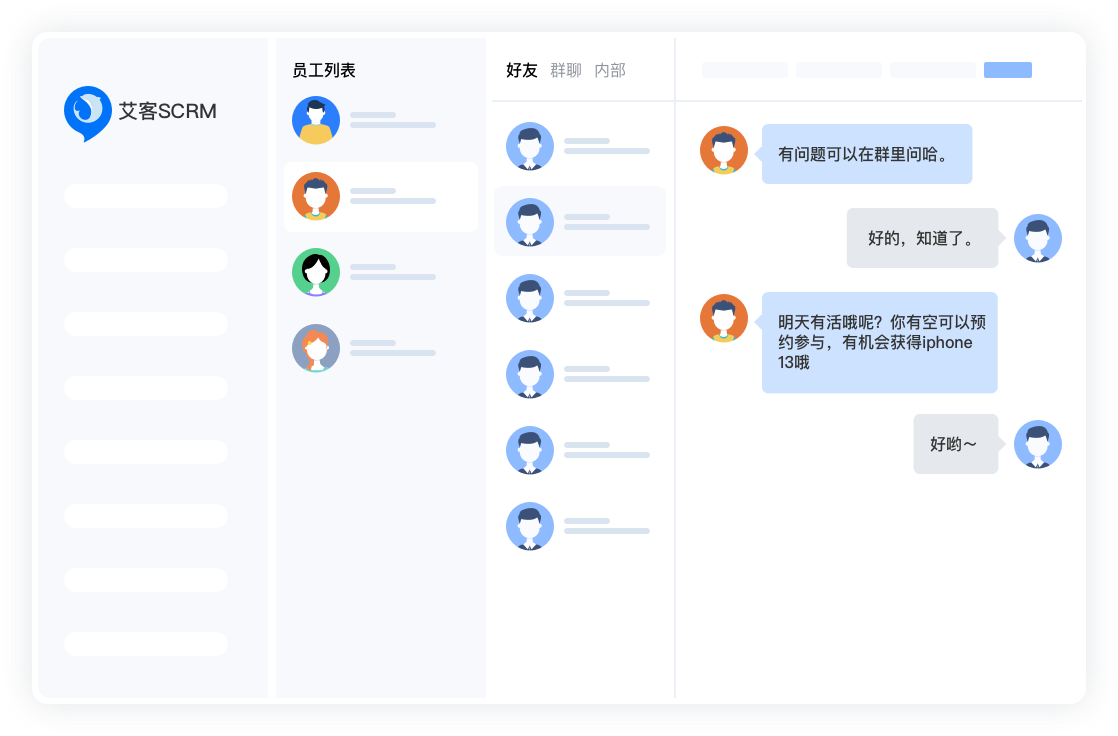Click the reply bubble 好的，知道了。
Viewport: 1118px width, 736px height.
tap(922, 238)
